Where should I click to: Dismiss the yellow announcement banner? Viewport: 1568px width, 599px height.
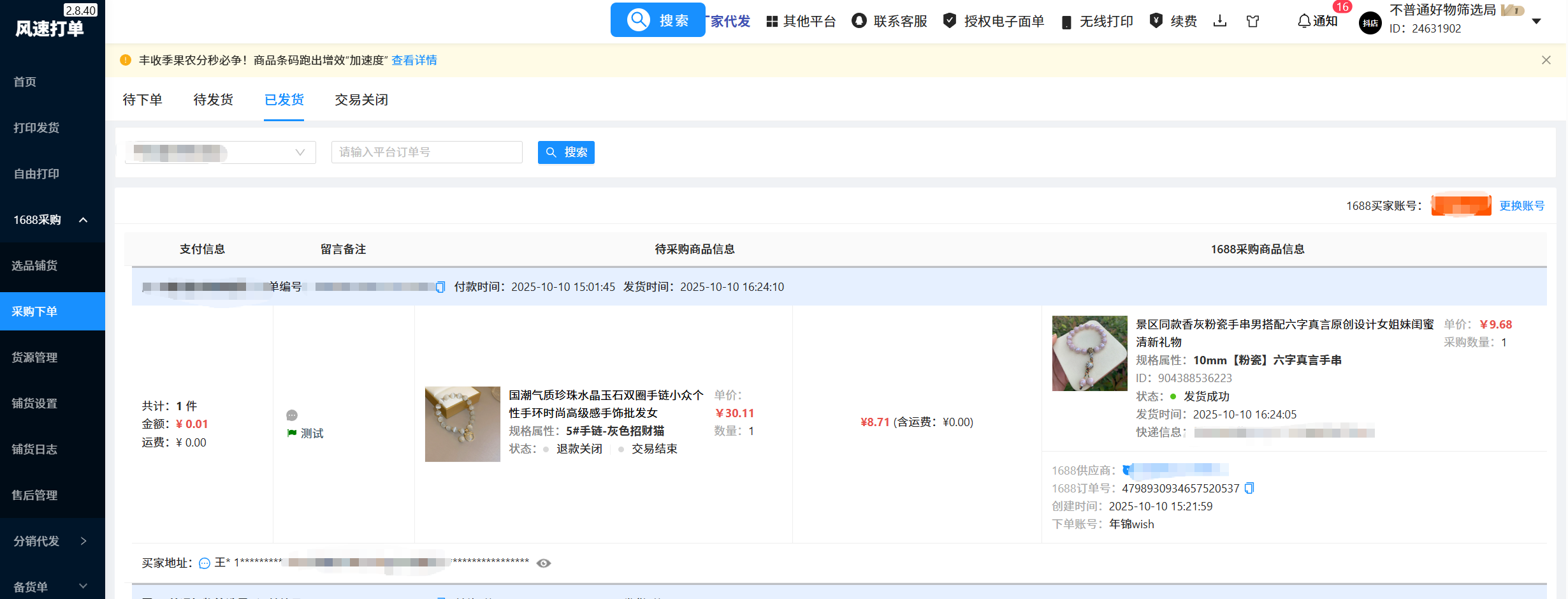pyautogui.click(x=1546, y=60)
